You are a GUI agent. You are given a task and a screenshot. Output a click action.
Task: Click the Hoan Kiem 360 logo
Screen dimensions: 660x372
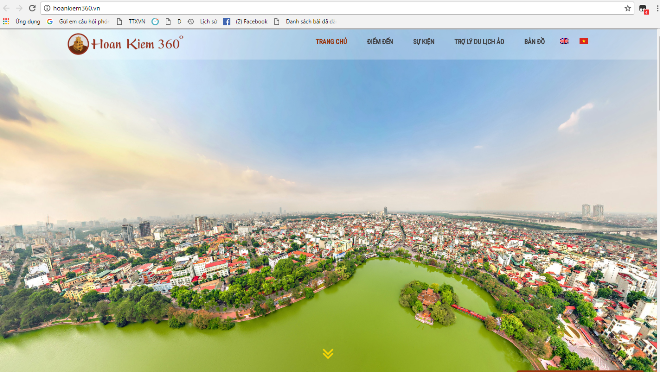pyautogui.click(x=125, y=44)
